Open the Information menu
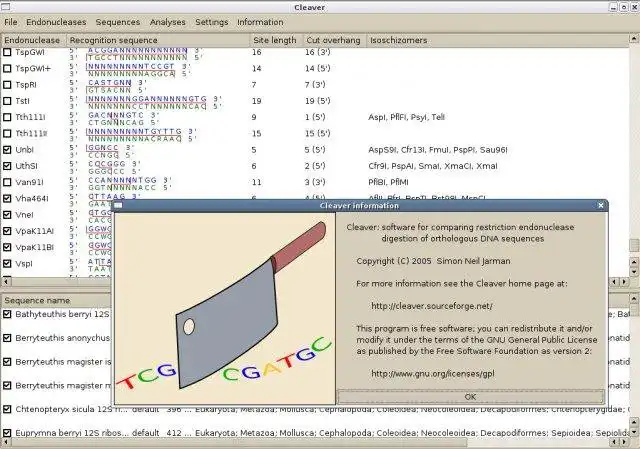640x449 pixels. (x=260, y=22)
